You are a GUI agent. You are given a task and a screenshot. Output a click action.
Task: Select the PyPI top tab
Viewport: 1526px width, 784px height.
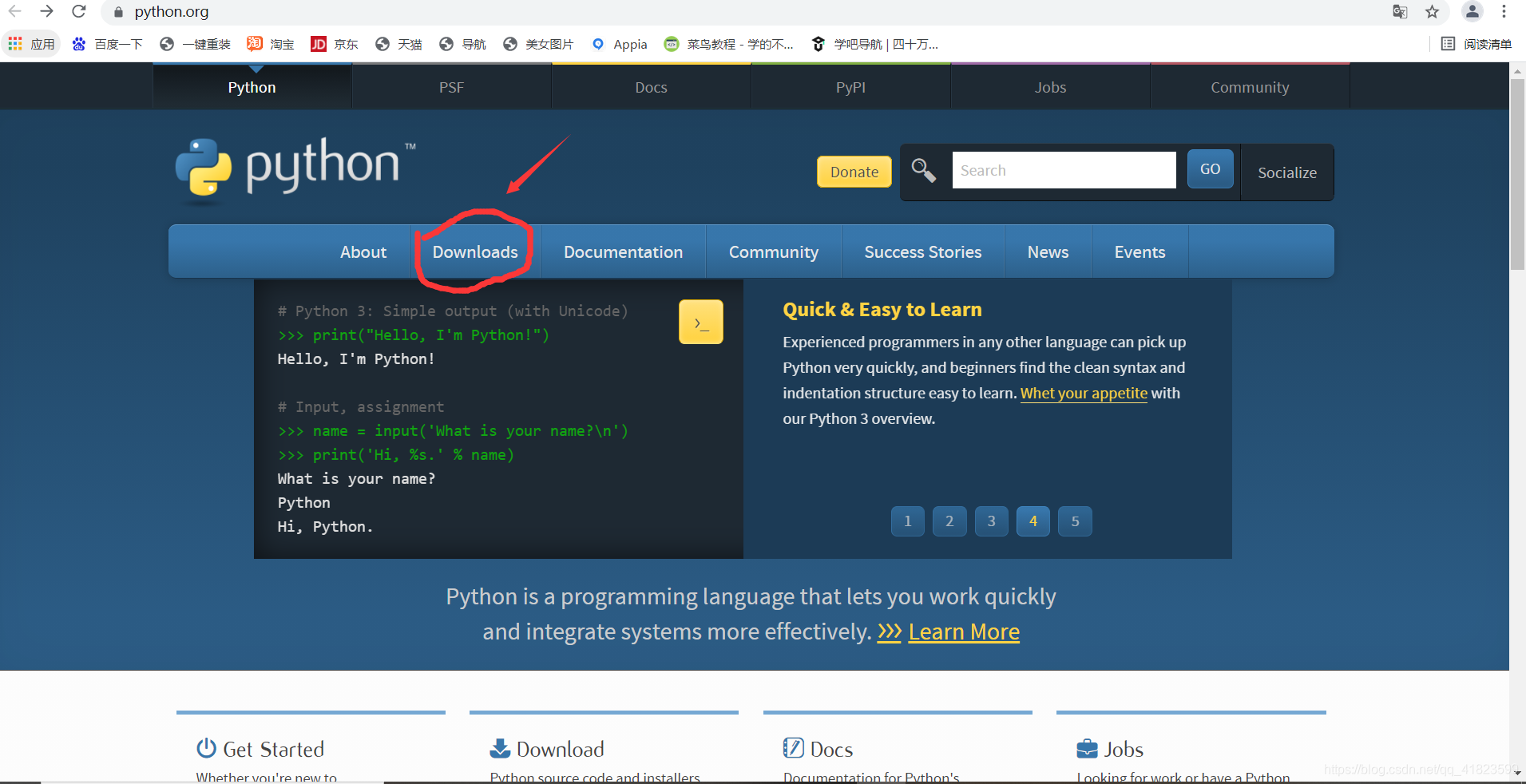tap(850, 87)
